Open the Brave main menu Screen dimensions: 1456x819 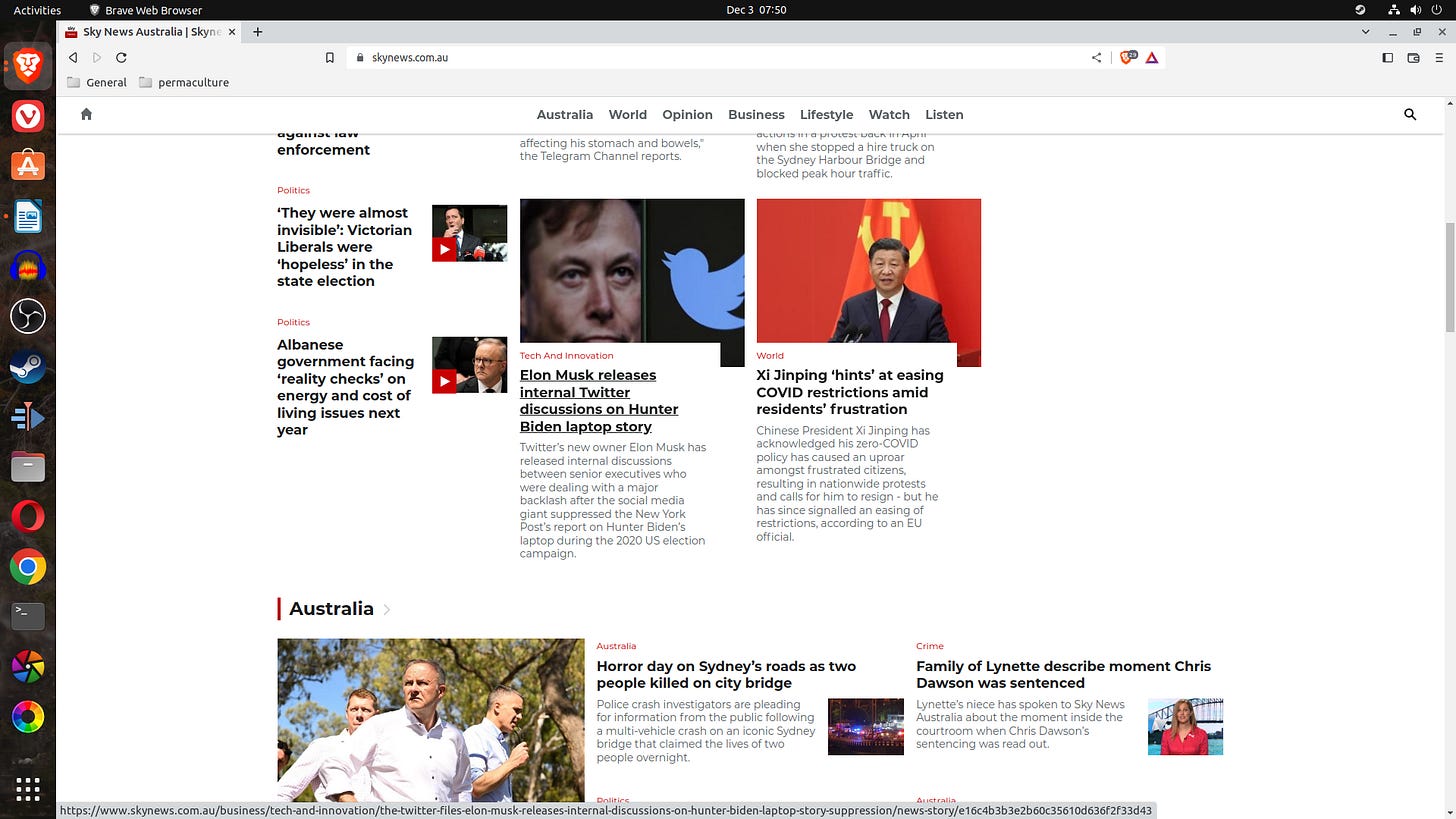1438,58
